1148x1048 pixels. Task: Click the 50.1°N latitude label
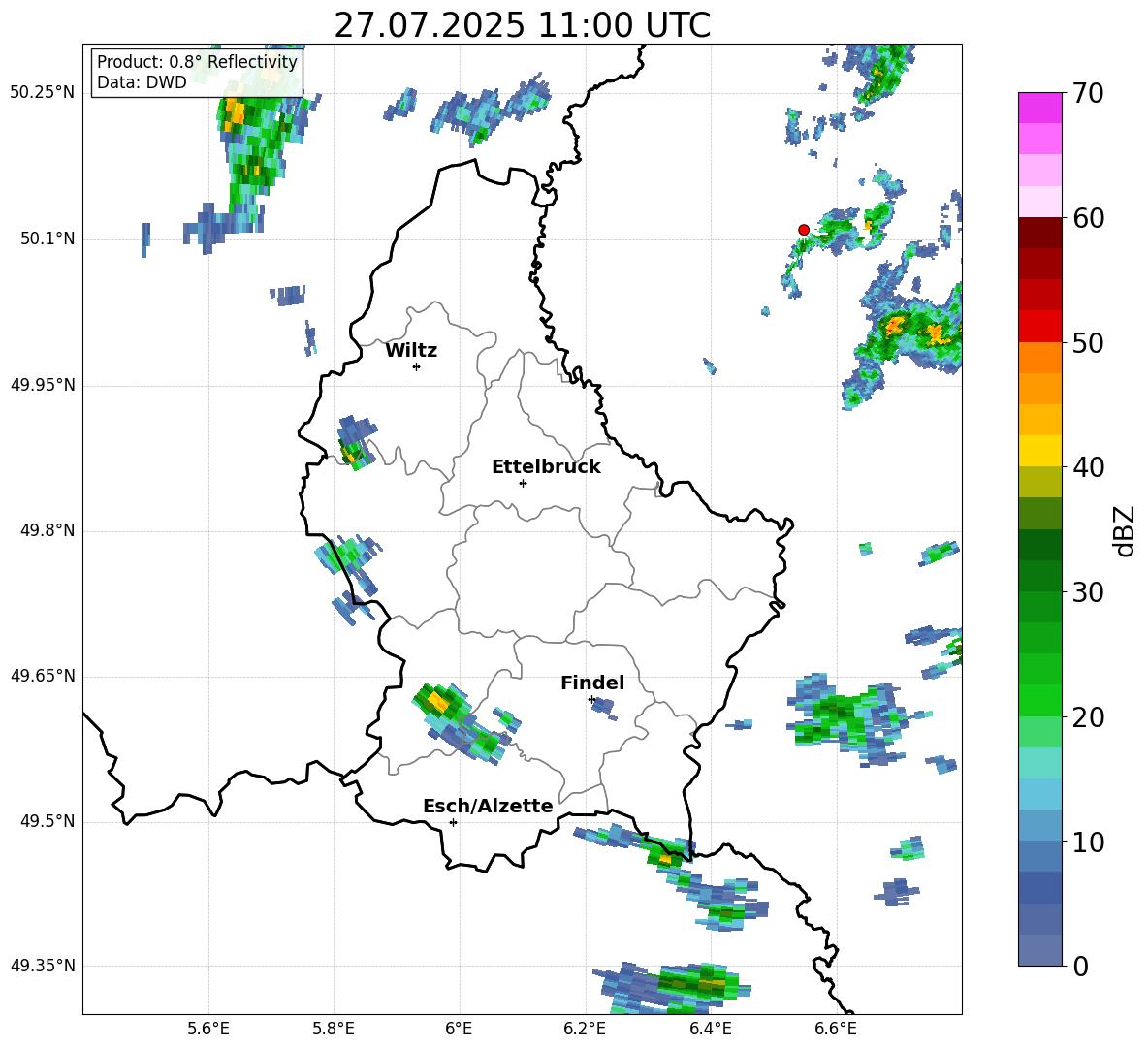(48, 239)
